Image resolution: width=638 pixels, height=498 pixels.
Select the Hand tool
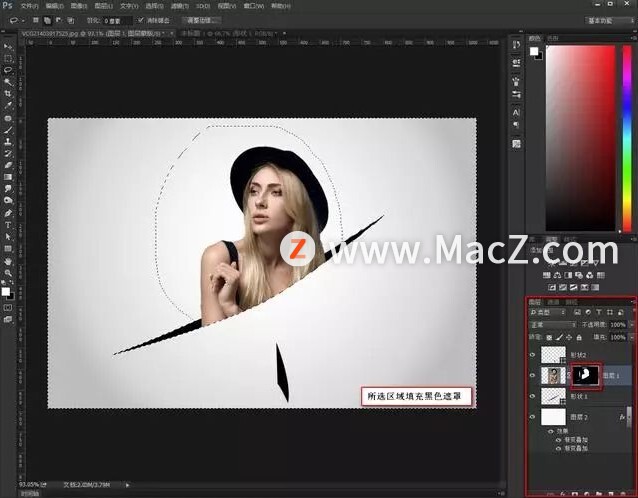pos(8,261)
